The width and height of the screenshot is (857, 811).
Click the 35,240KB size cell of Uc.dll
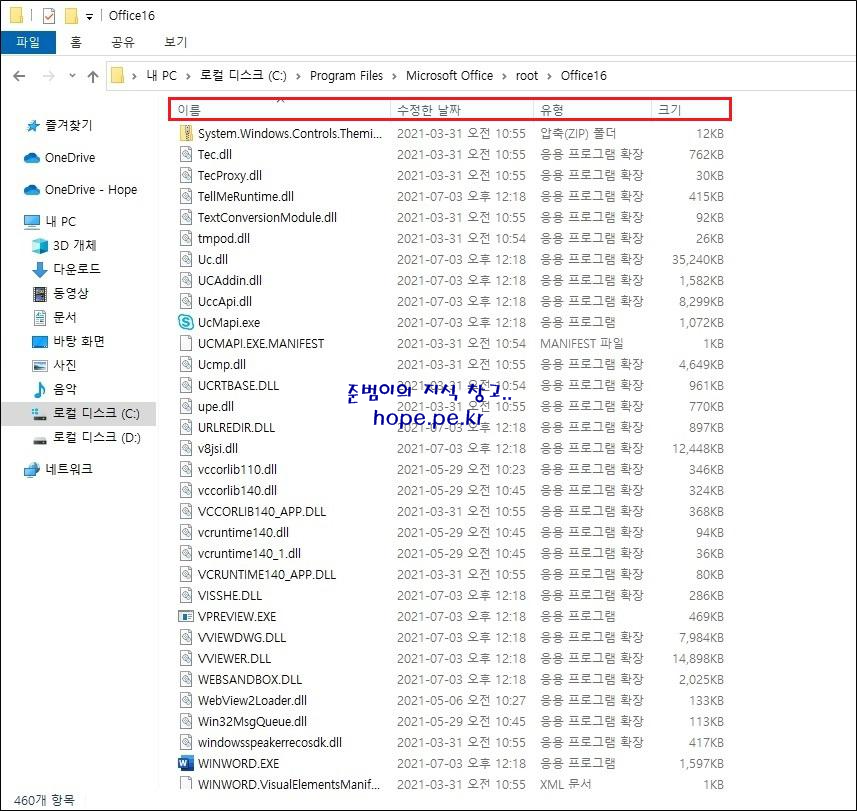pos(697,260)
